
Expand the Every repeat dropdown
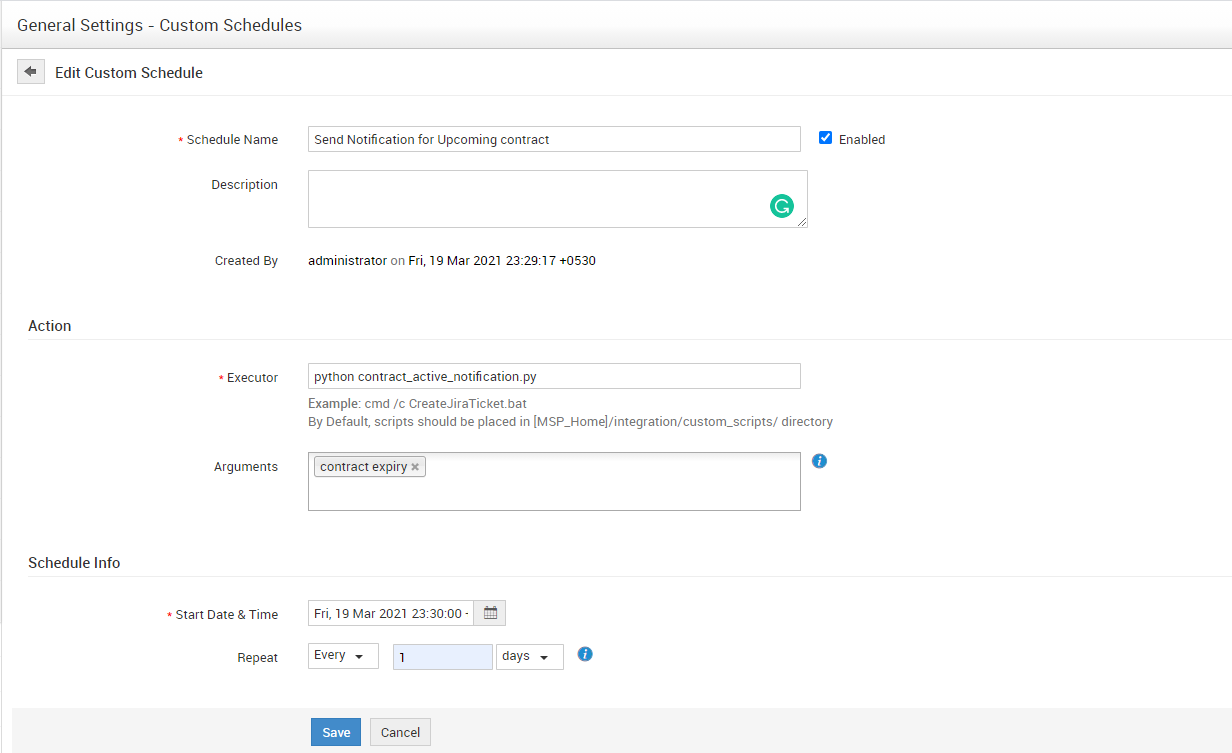pyautogui.click(x=343, y=656)
